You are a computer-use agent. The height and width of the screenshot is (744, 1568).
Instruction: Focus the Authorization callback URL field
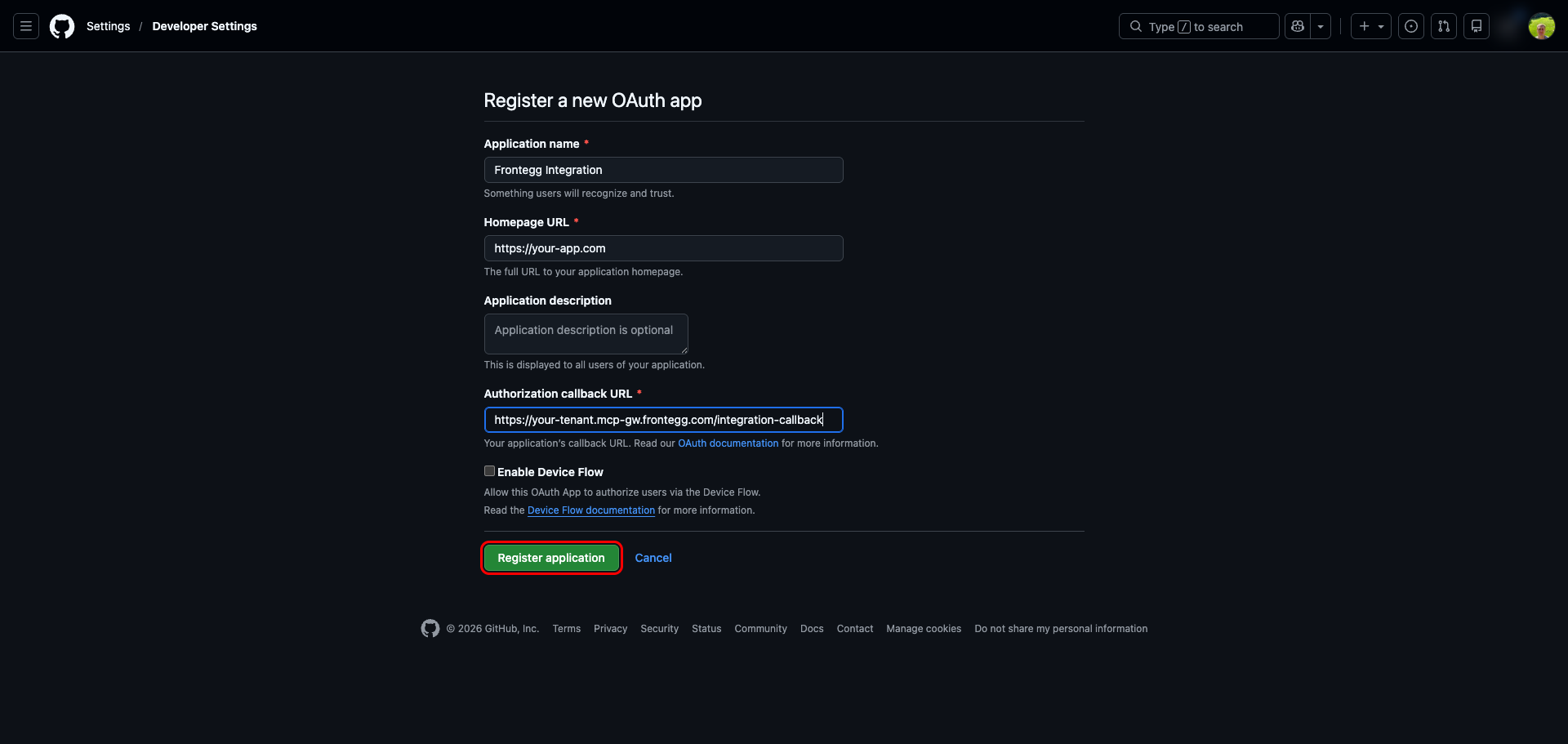coord(663,420)
